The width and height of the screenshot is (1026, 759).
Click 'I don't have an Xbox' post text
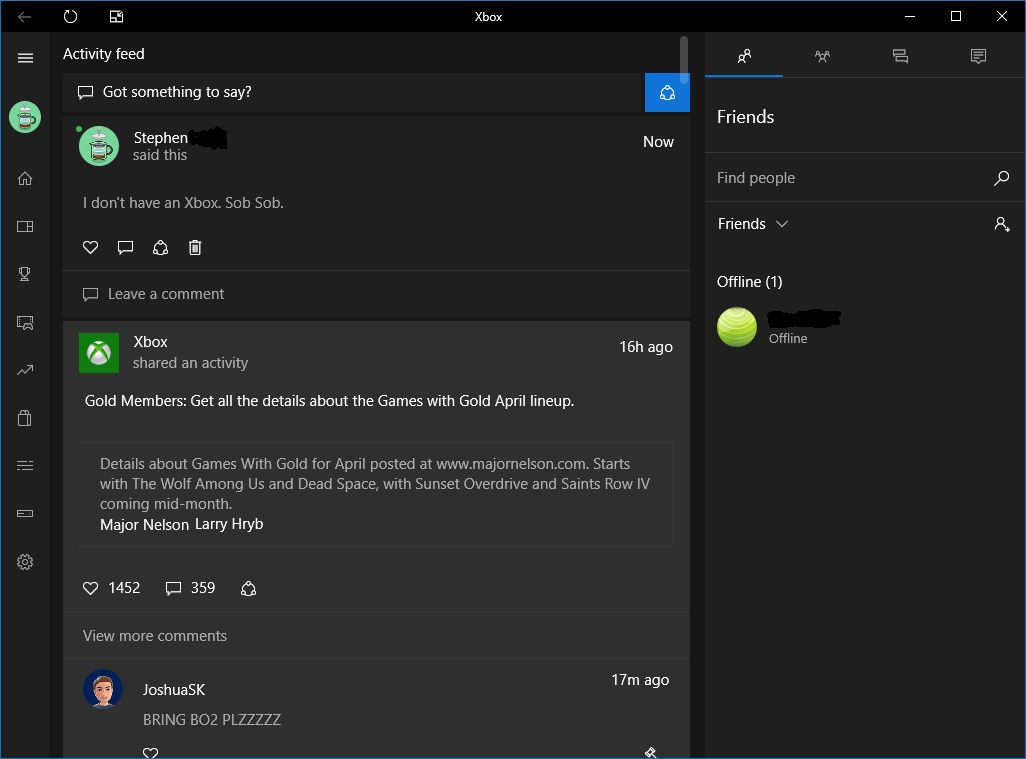[x=183, y=203]
